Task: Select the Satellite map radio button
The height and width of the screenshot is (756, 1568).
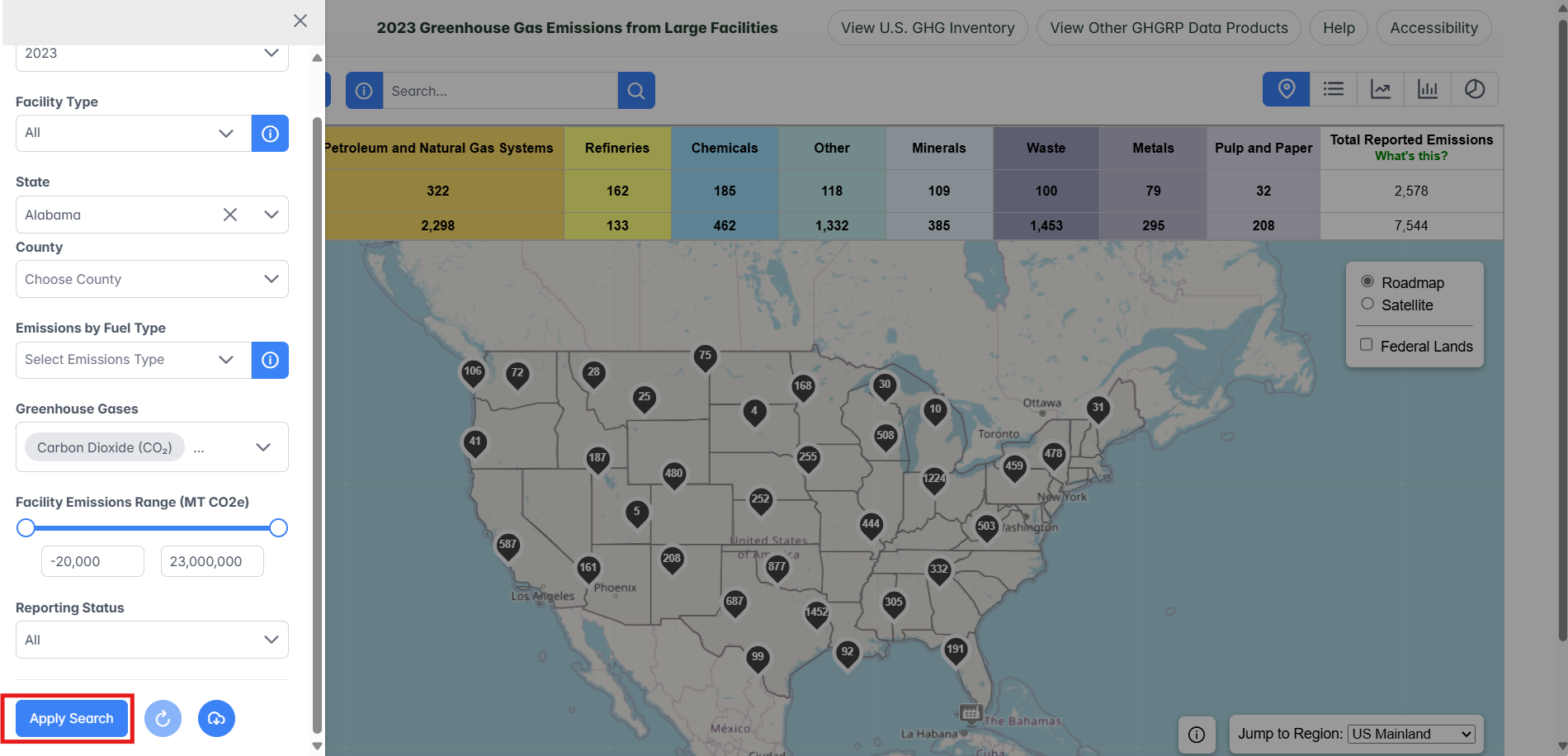Action: click(x=1367, y=305)
